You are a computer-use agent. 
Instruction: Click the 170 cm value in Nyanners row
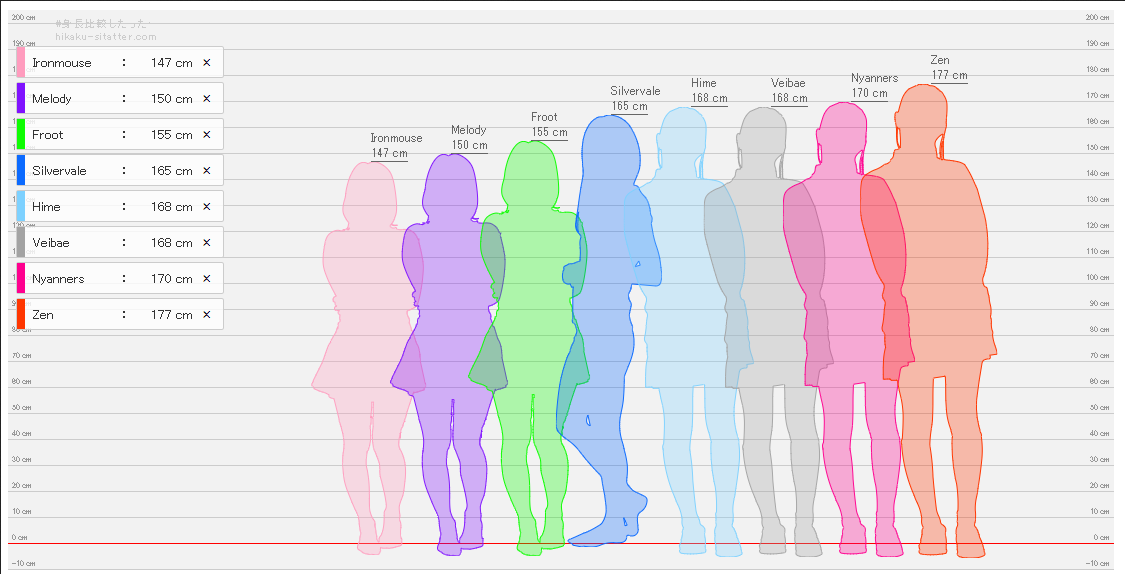[x=171, y=278]
